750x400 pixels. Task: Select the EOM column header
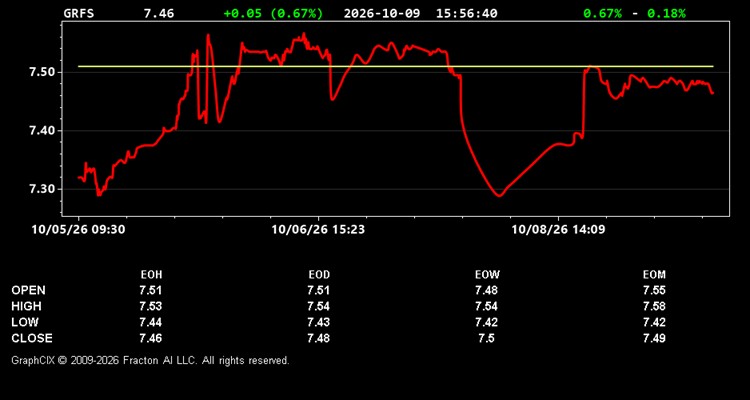click(654, 275)
